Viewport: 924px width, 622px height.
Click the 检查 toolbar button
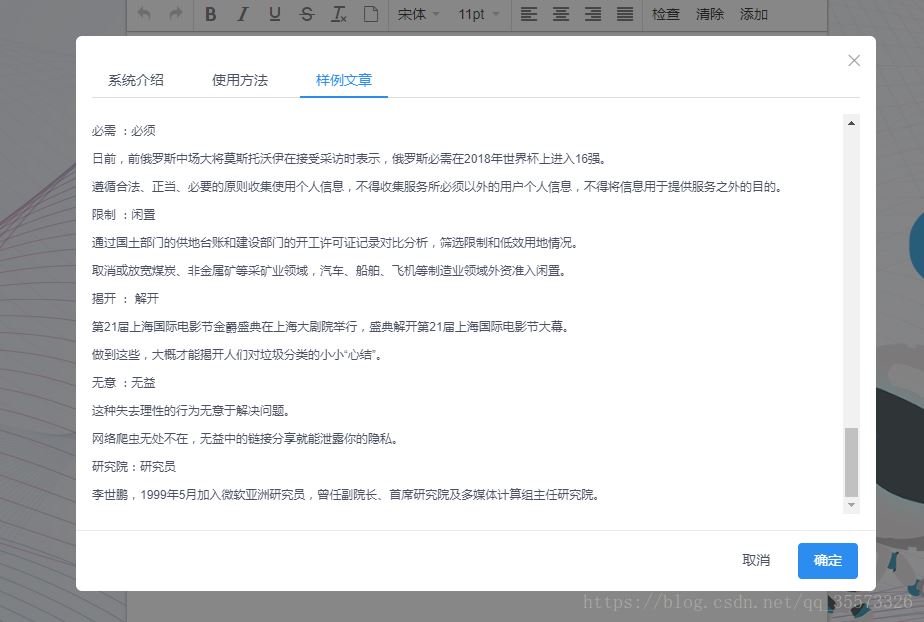pyautogui.click(x=666, y=14)
